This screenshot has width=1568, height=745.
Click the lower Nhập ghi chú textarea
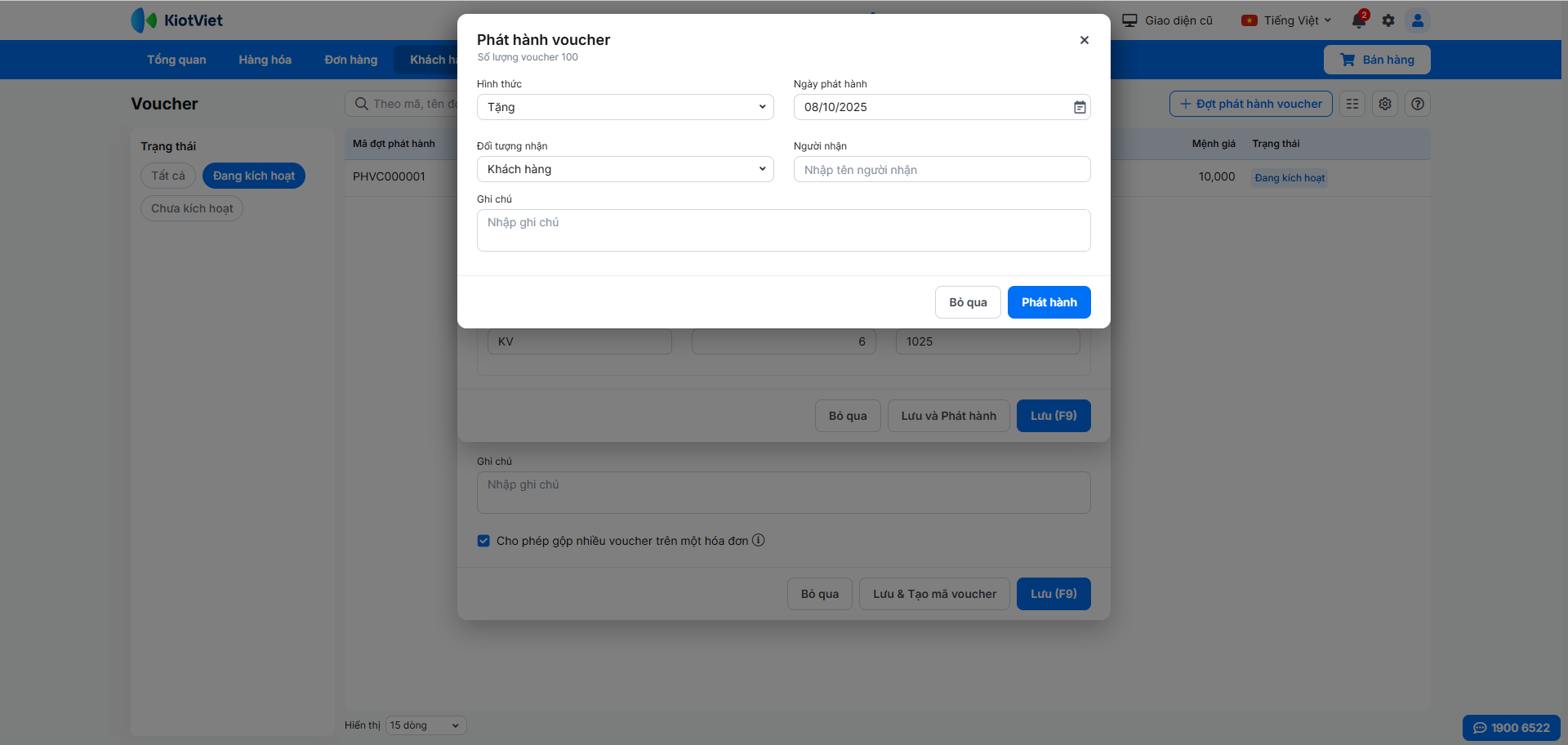pos(783,493)
